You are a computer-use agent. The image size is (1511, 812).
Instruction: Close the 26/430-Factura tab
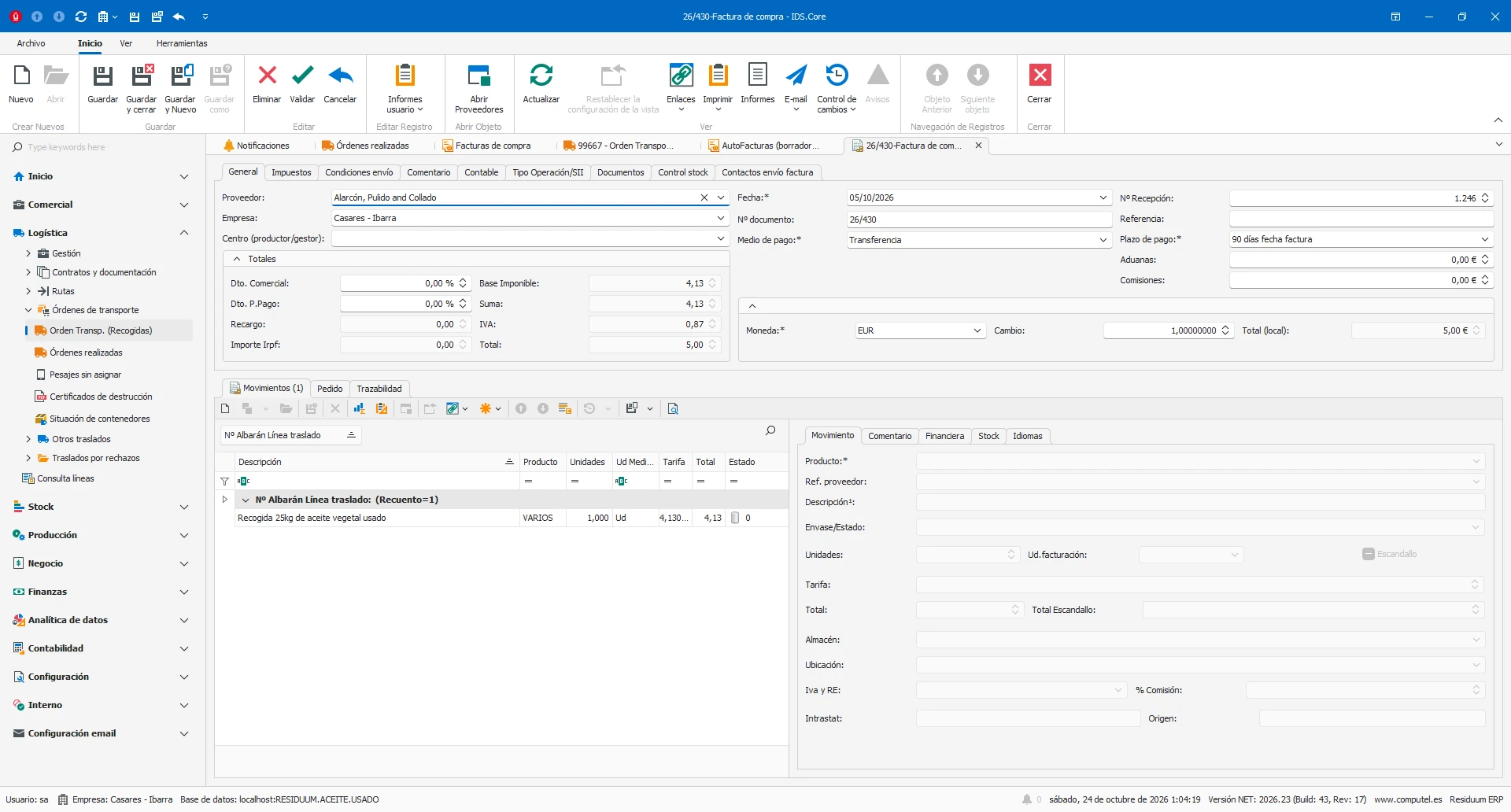click(978, 146)
